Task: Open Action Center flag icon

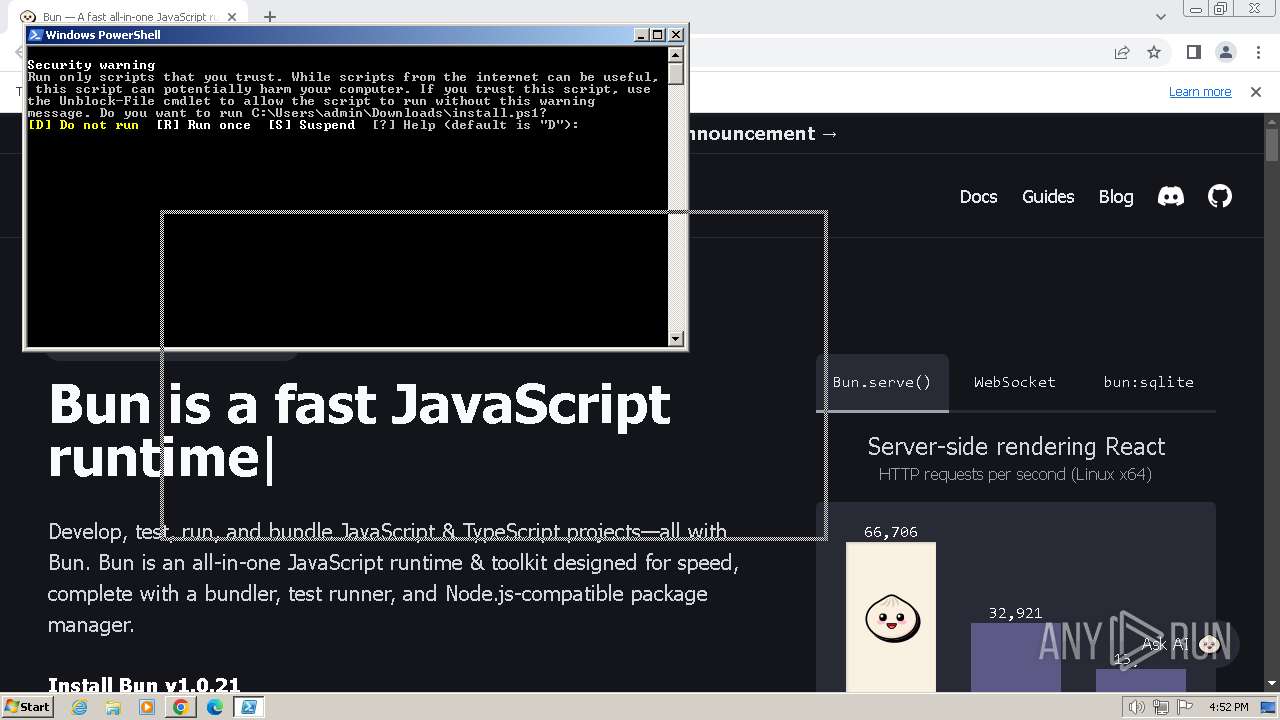Action: point(1185,707)
